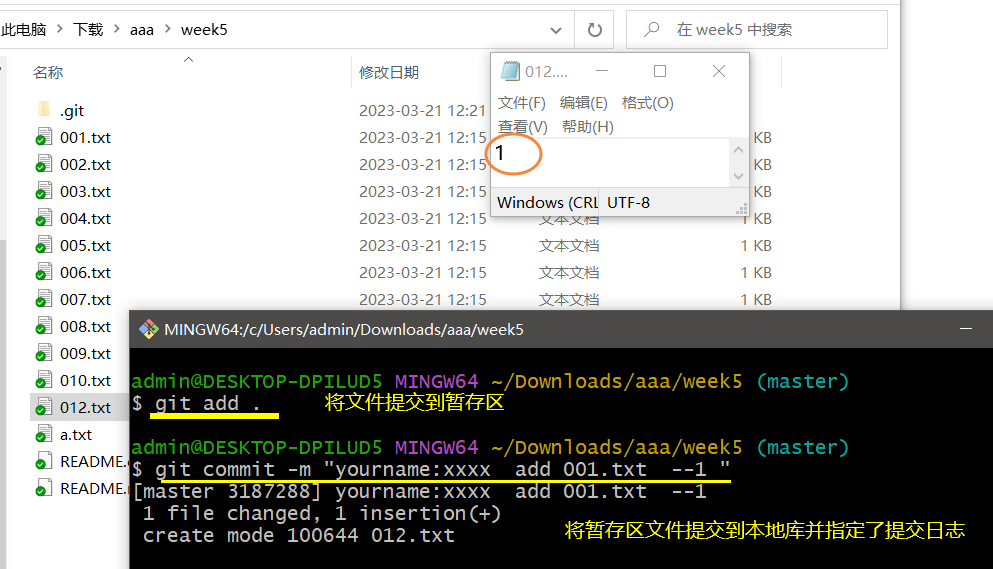993x569 pixels.
Task: Sort files by 修改日期 column header
Action: (389, 72)
